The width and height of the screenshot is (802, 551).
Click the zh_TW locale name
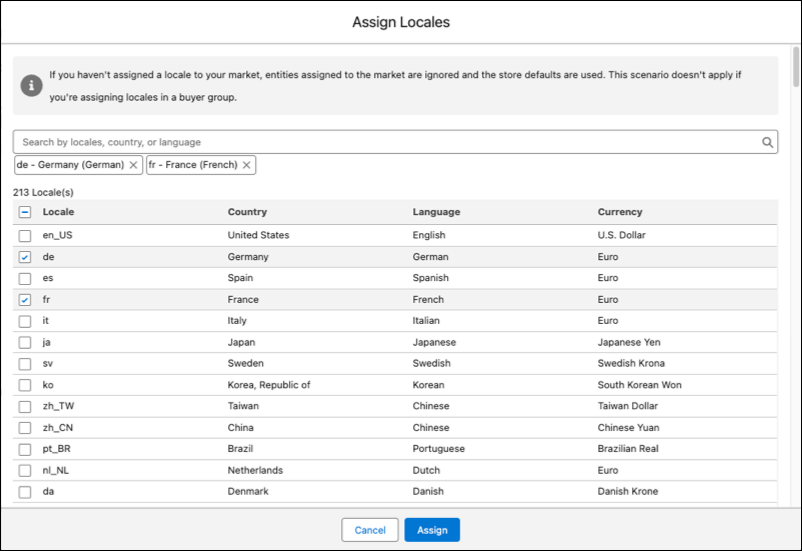tap(58, 406)
